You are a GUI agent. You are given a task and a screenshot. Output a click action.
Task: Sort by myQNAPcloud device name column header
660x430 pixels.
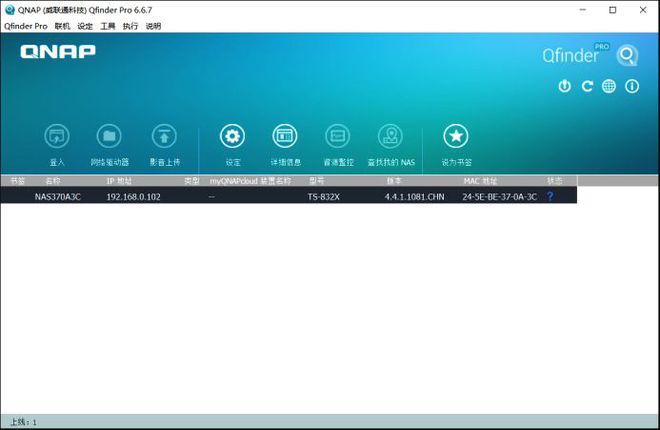(x=250, y=181)
